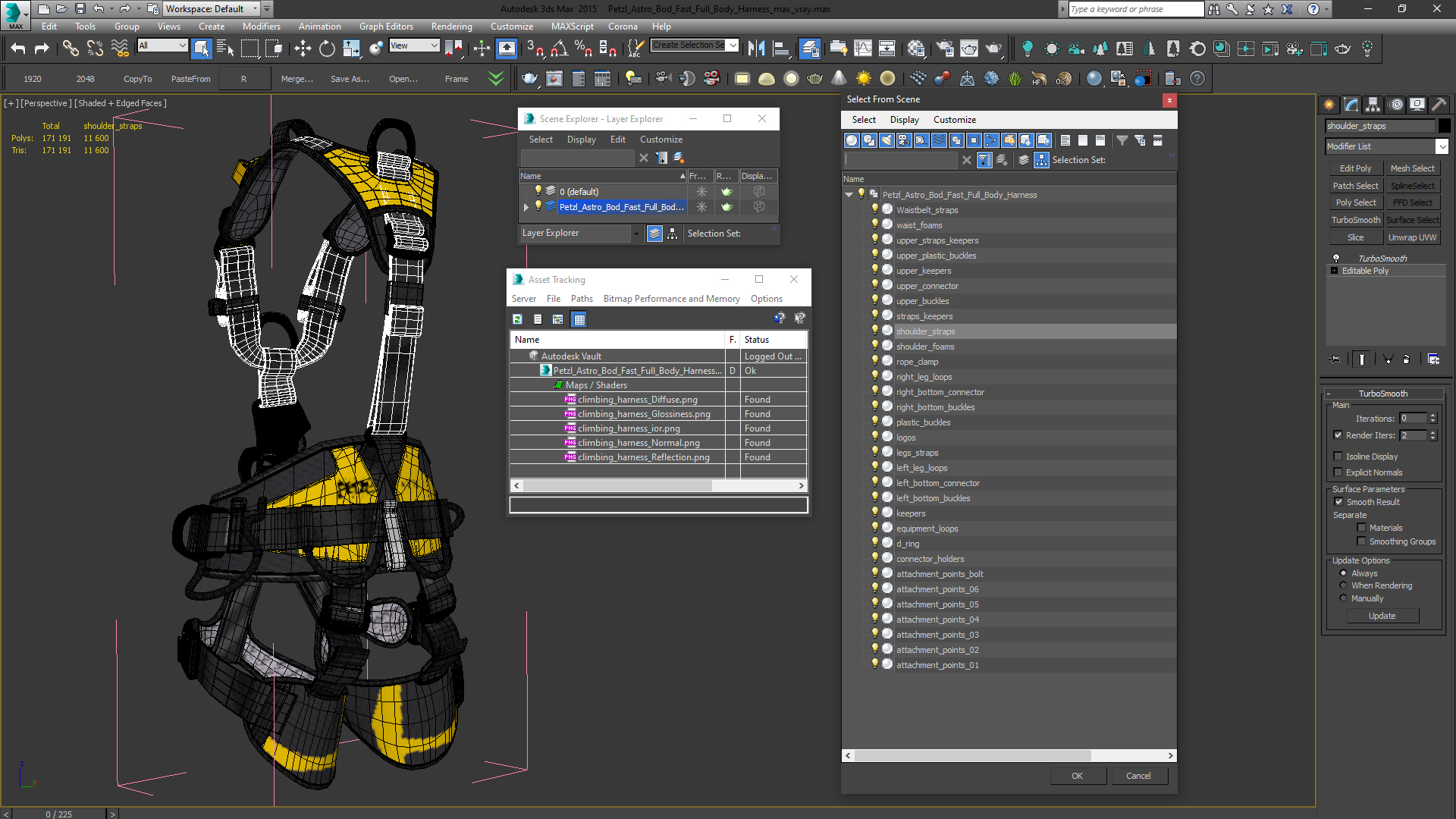The width and height of the screenshot is (1456, 819).
Task: Open the Layer Explorer dropdown arrow
Action: (x=636, y=234)
